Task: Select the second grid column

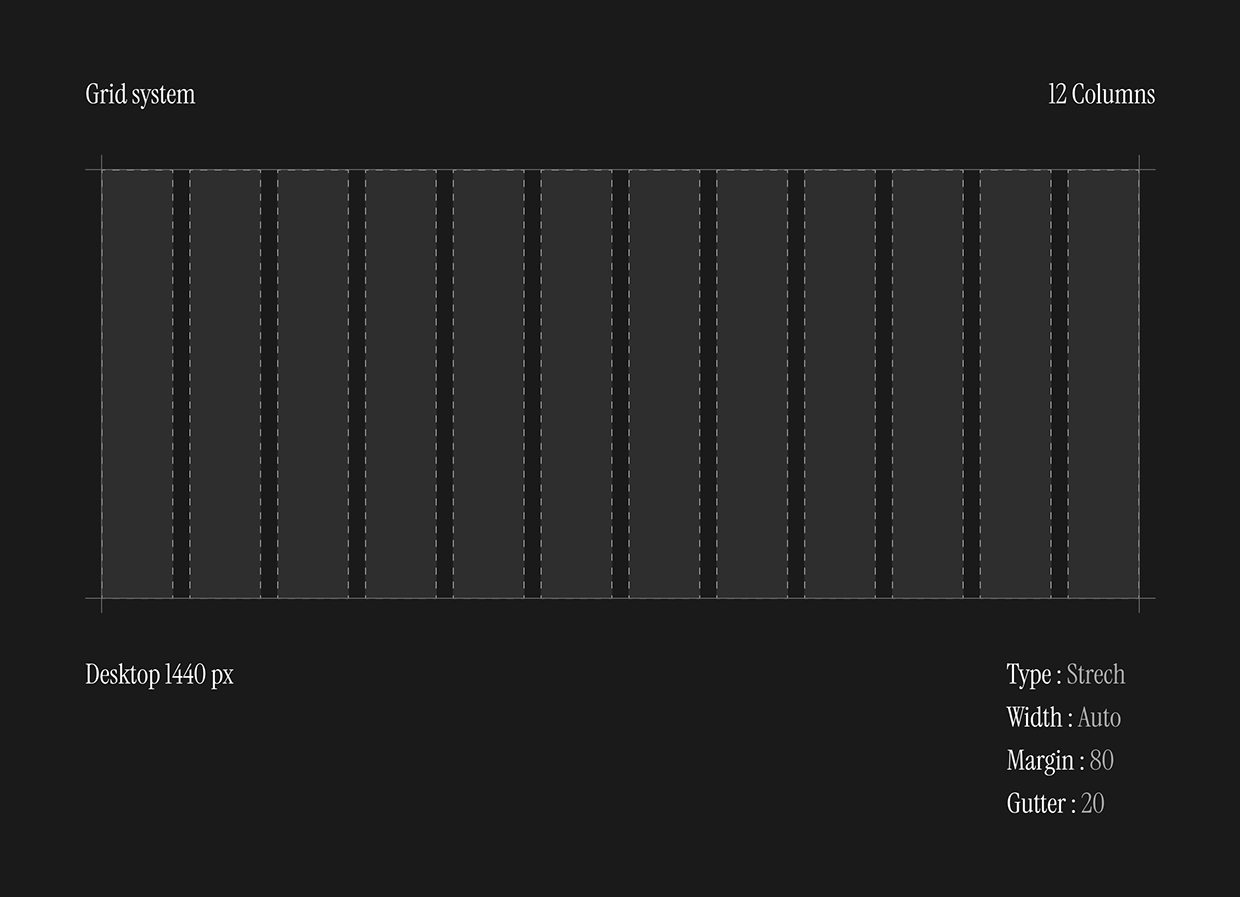Action: [225, 384]
